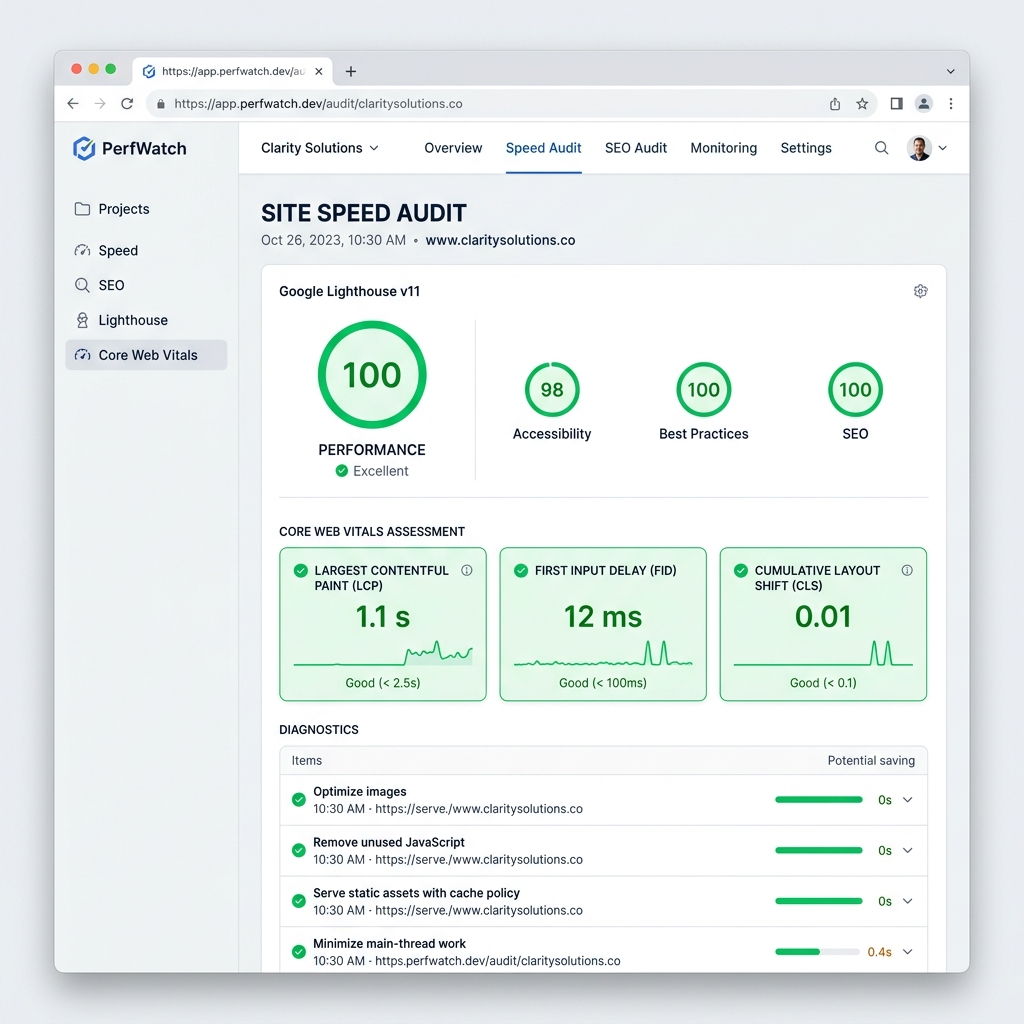Open the www.claritysolutions.co link
This screenshot has height=1024, width=1024.
[500, 240]
